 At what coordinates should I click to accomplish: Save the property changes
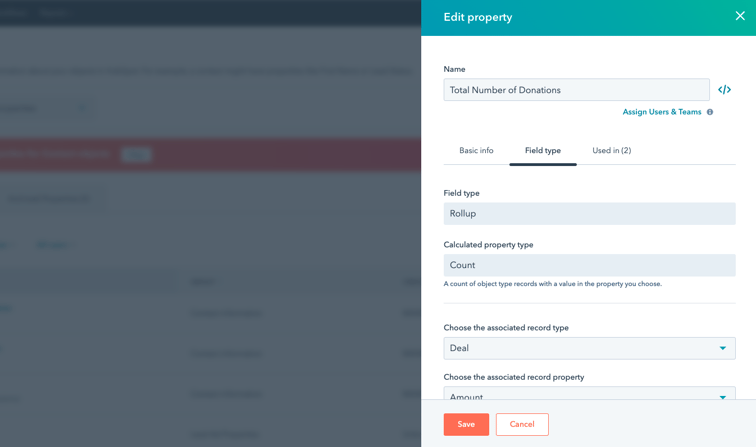pos(466,424)
